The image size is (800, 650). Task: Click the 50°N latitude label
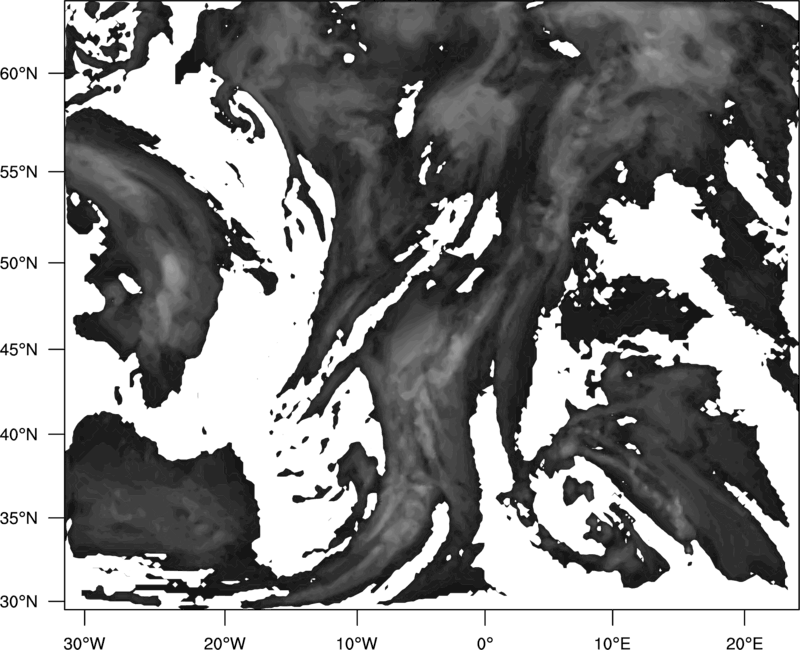[19, 263]
